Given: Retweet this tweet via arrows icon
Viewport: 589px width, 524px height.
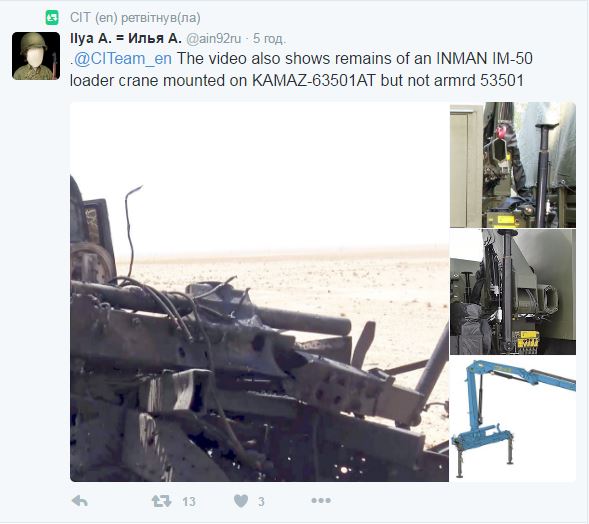Looking at the screenshot, I should (x=162, y=501).
